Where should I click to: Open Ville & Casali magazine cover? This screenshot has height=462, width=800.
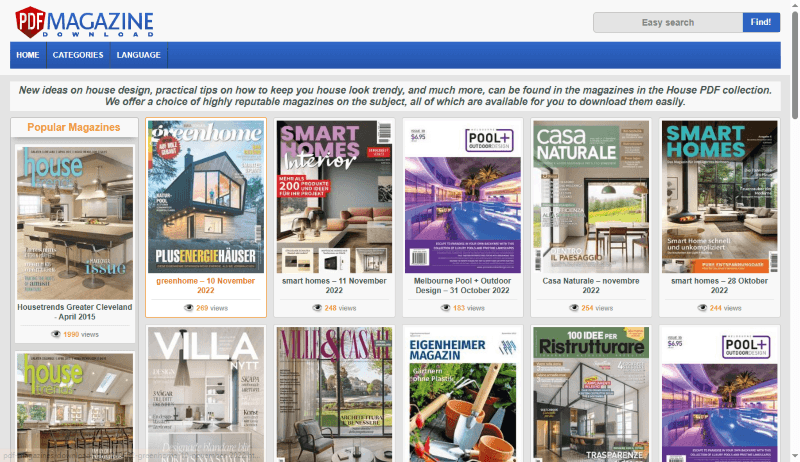tap(334, 395)
